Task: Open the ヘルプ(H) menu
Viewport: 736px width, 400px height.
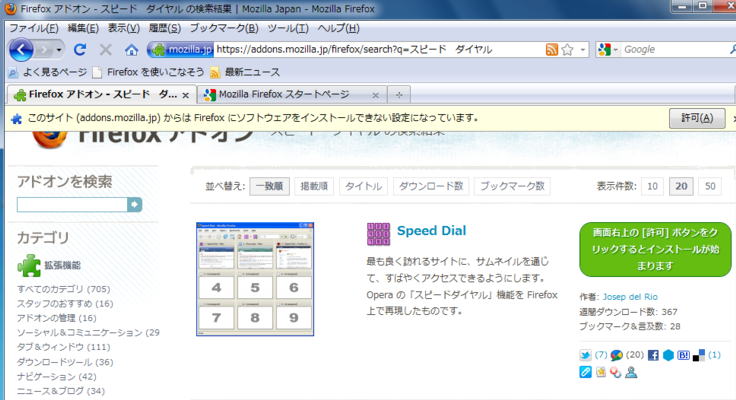Action: click(338, 28)
